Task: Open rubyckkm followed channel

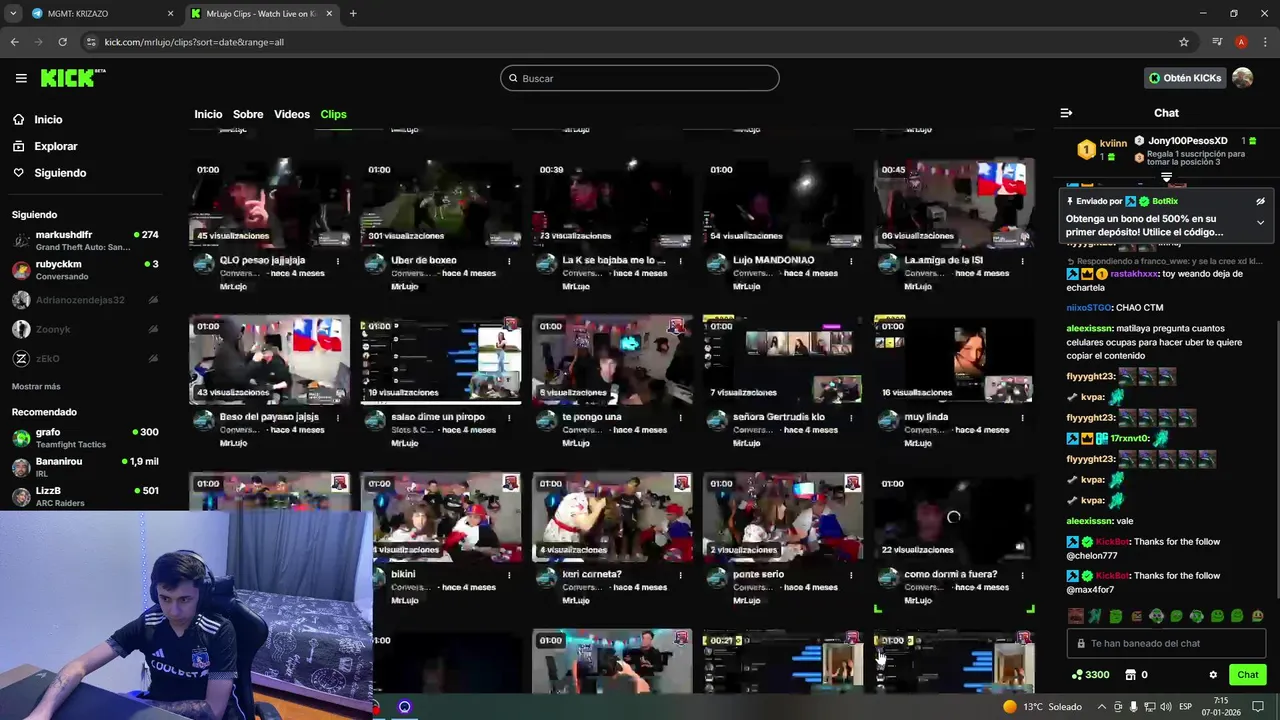Action: click(85, 270)
